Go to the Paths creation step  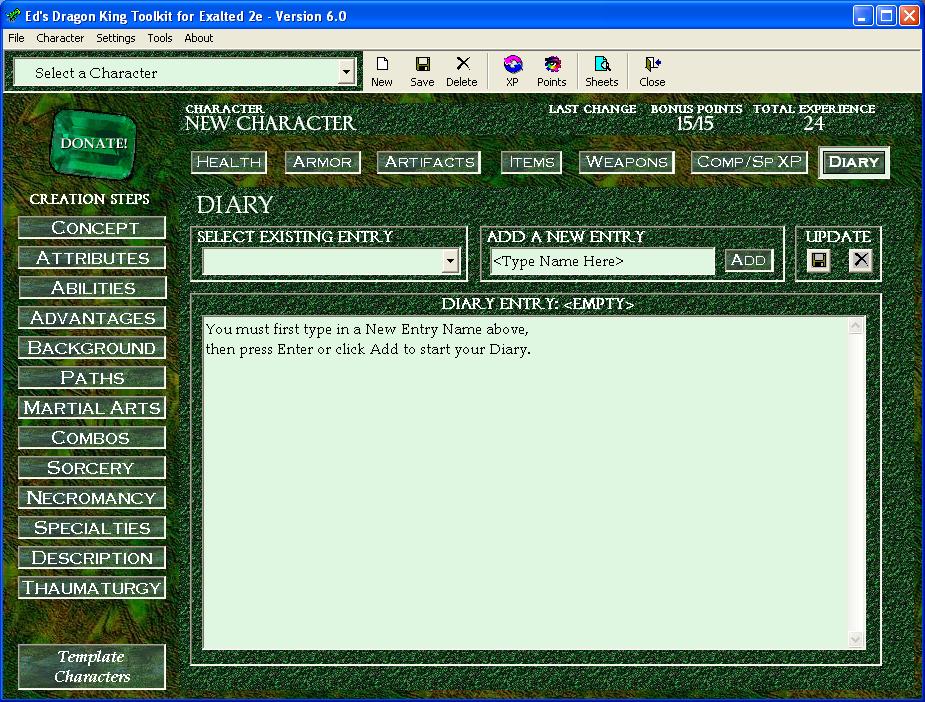92,378
